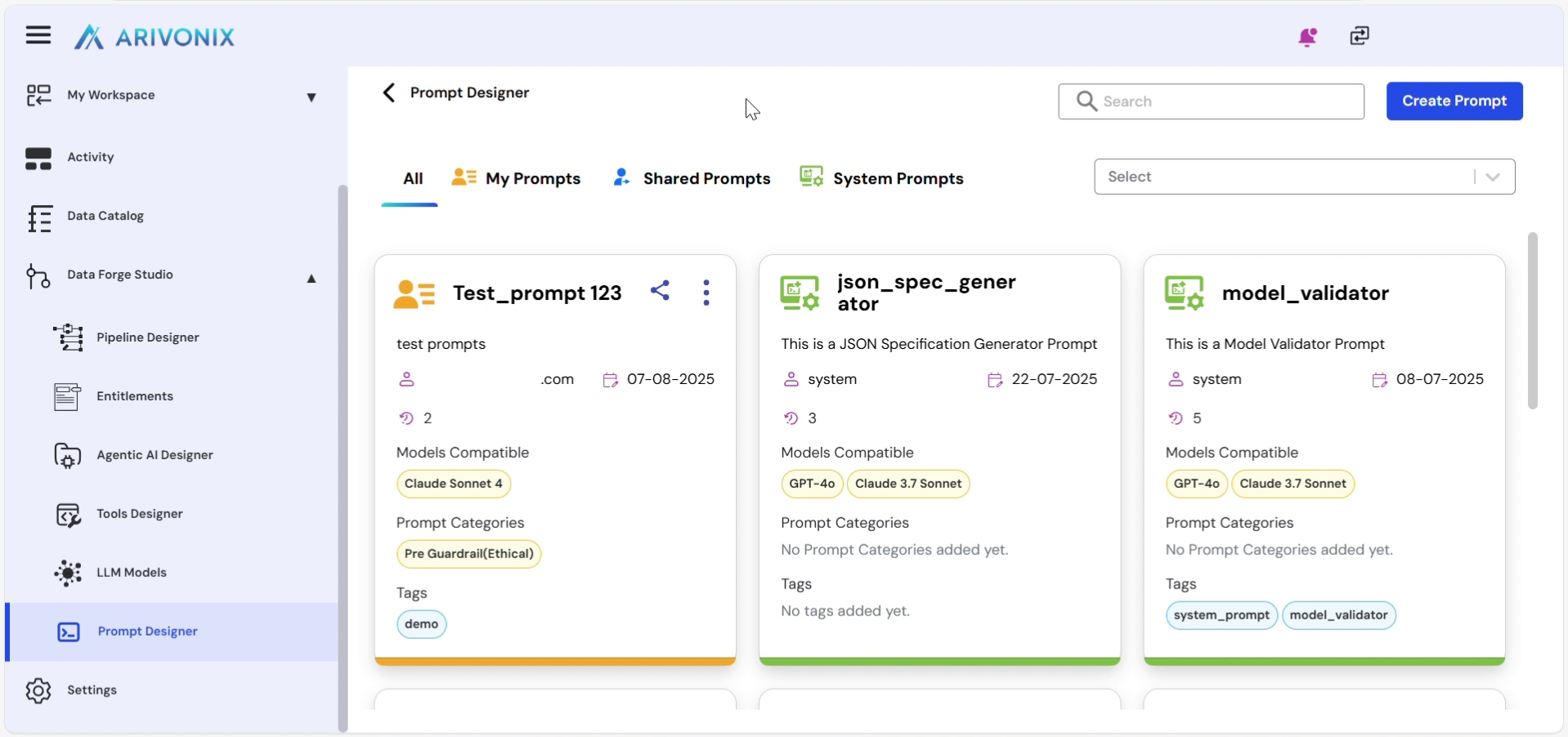Viewport: 1568px width, 737px height.
Task: Open Agentic AI Designer in sidebar
Action: pos(155,455)
